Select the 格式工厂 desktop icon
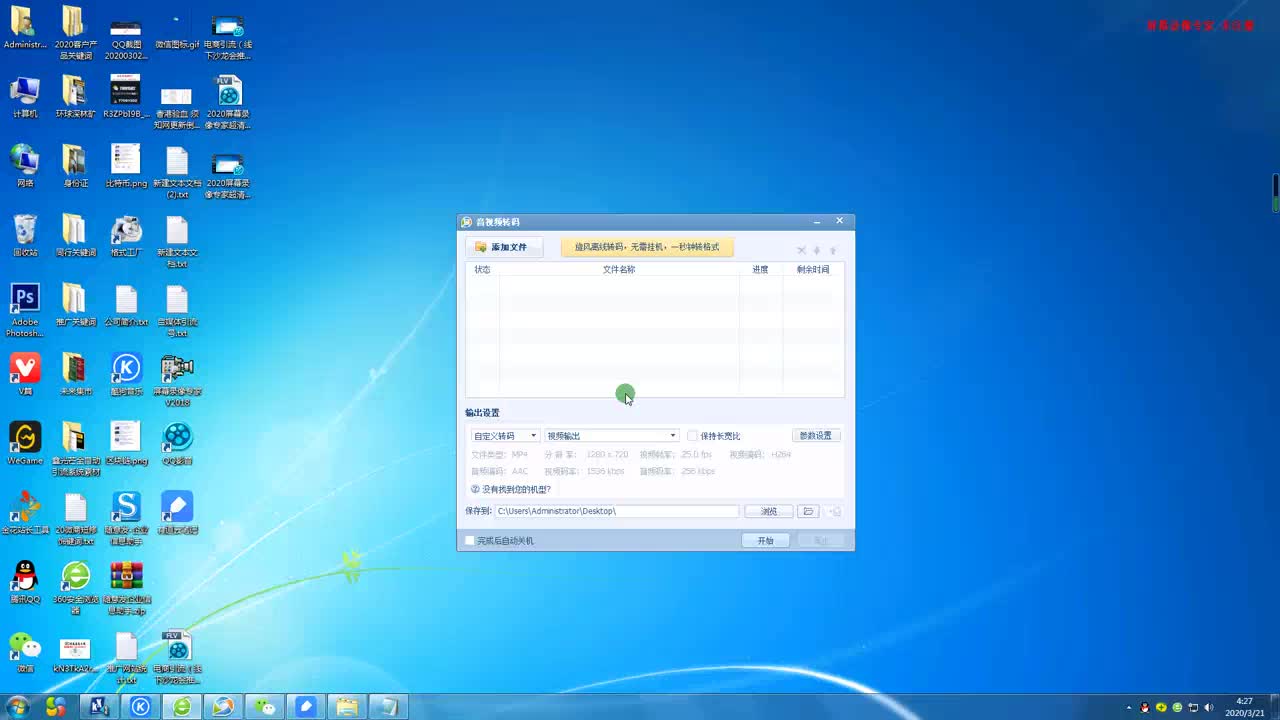The height and width of the screenshot is (720, 1280). [x=126, y=235]
